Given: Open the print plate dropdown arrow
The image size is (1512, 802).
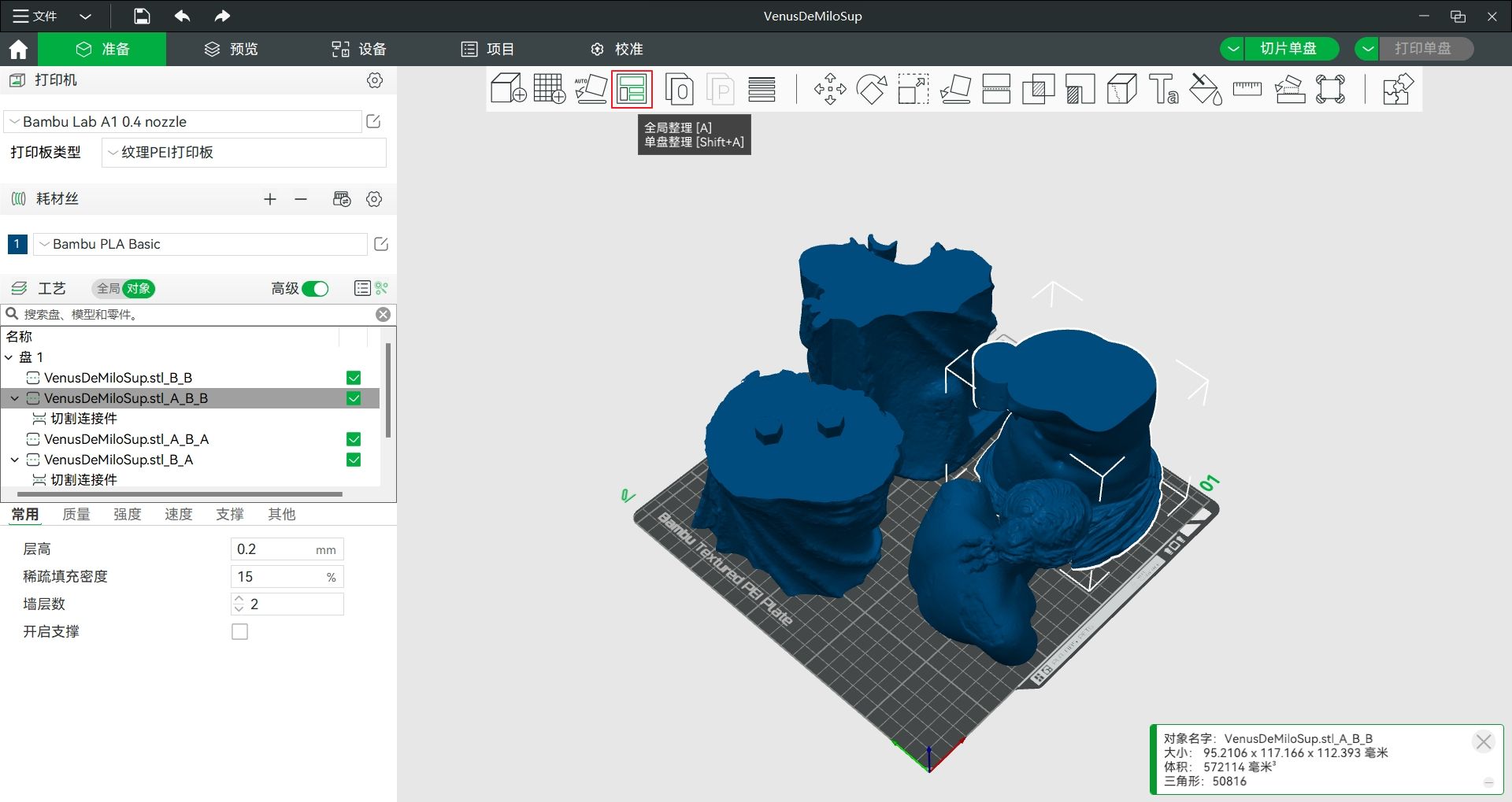Looking at the screenshot, I should click(1368, 49).
